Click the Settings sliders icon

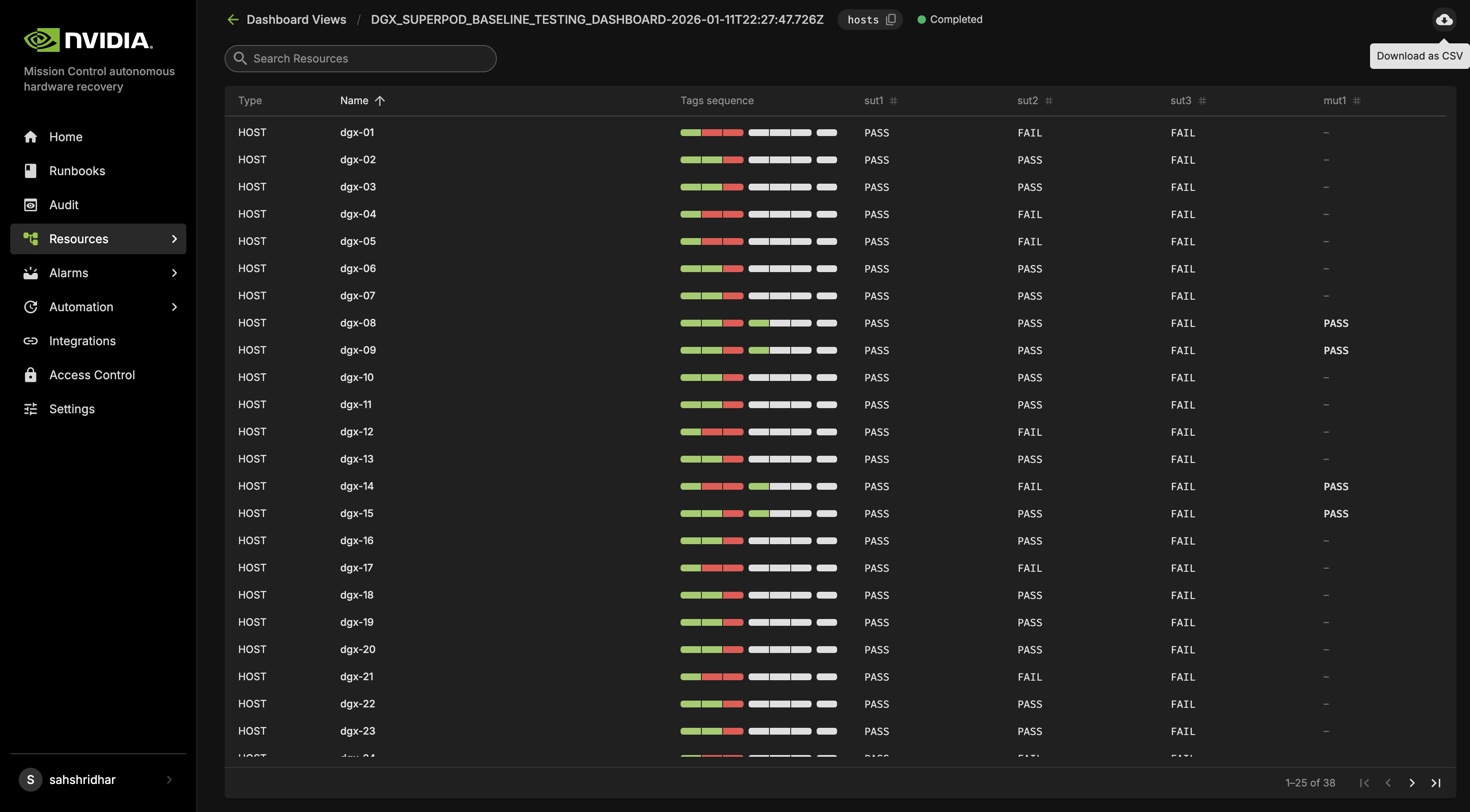tap(31, 409)
